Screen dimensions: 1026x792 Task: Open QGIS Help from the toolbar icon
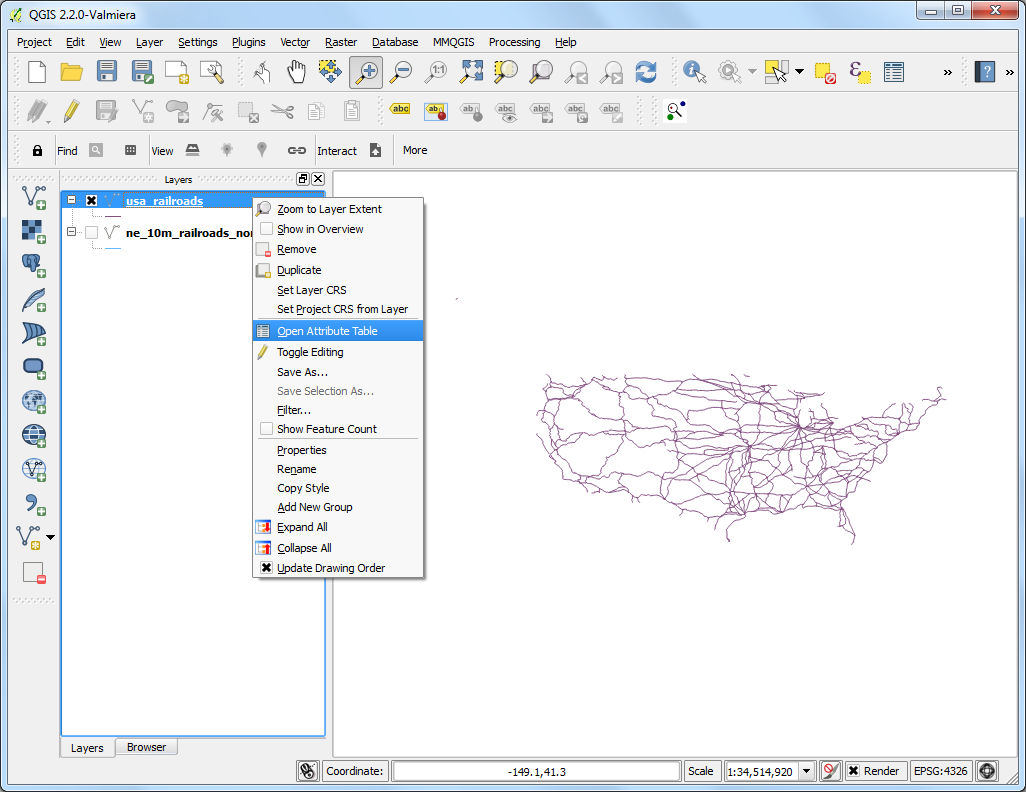tap(985, 72)
